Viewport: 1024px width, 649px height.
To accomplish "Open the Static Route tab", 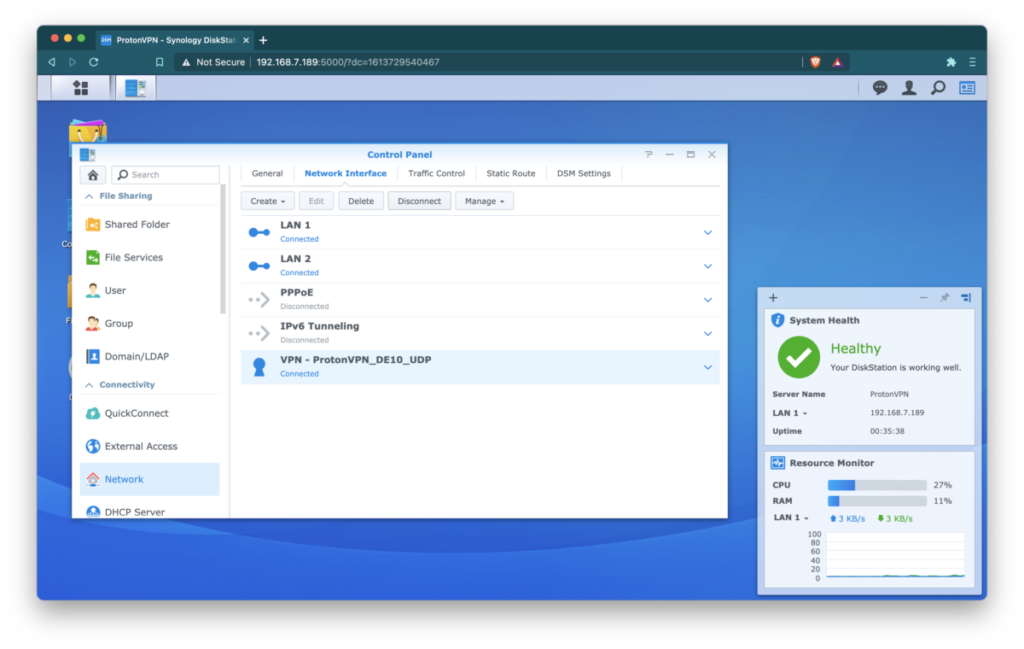I will pos(511,174).
